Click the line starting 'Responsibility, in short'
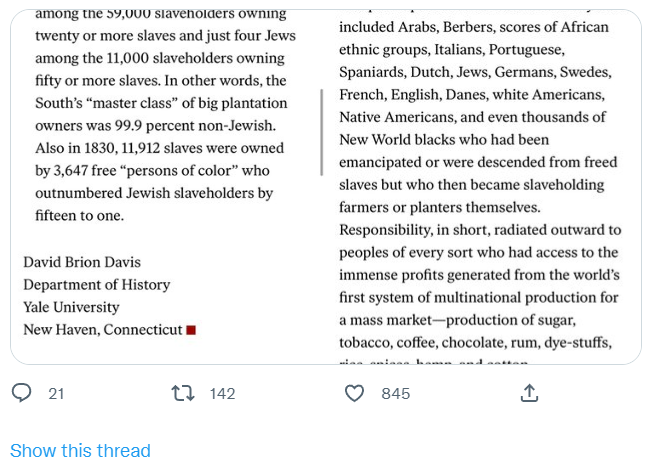The image size is (658, 468). (479, 230)
